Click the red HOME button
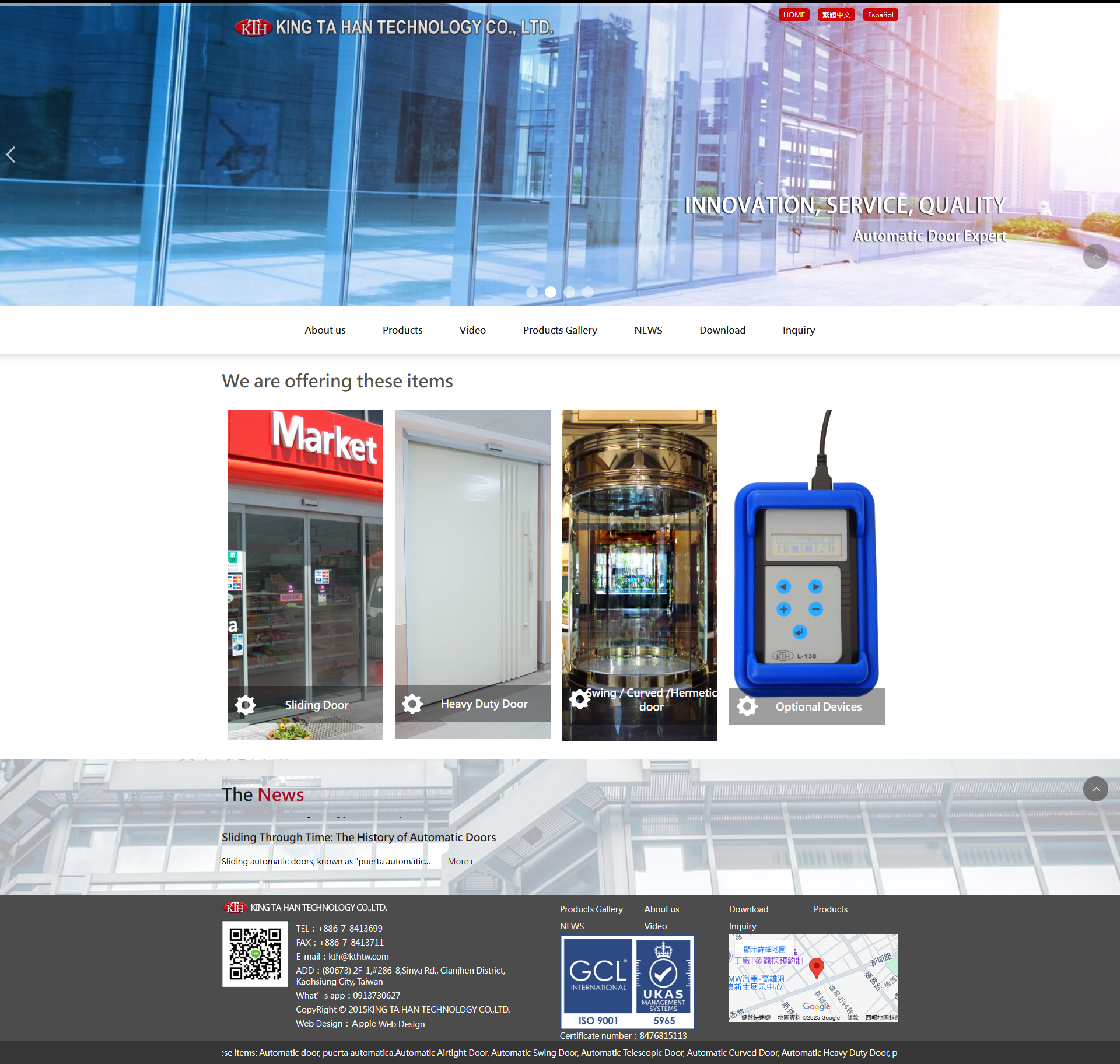 793,15
